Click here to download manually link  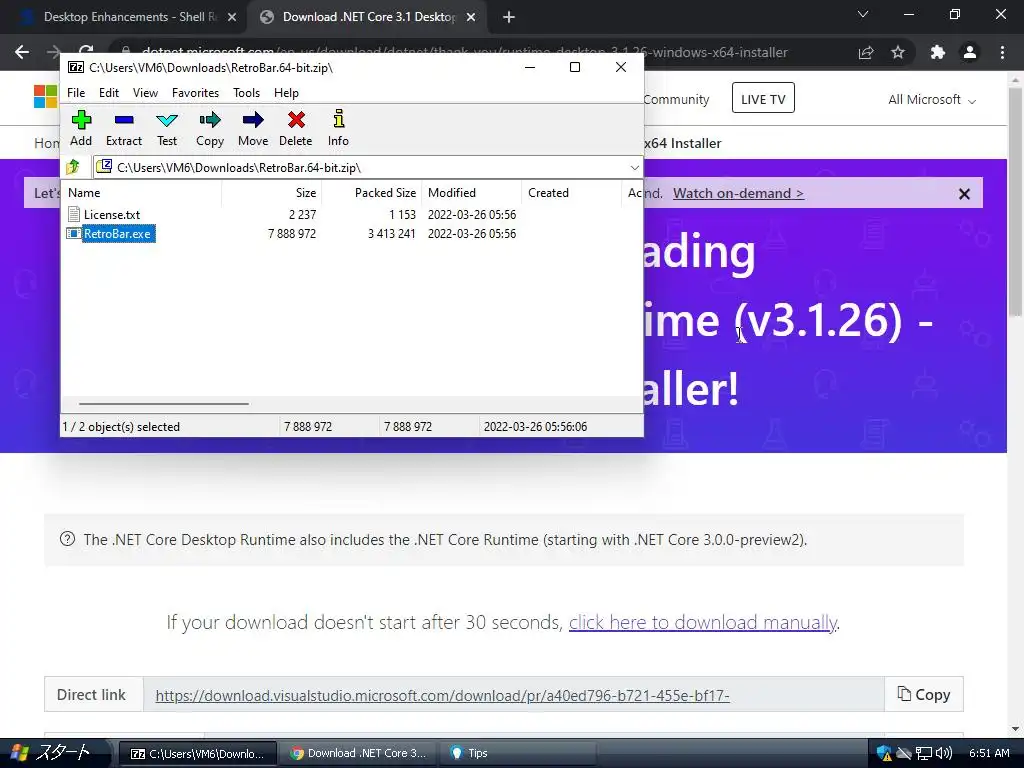pos(703,622)
